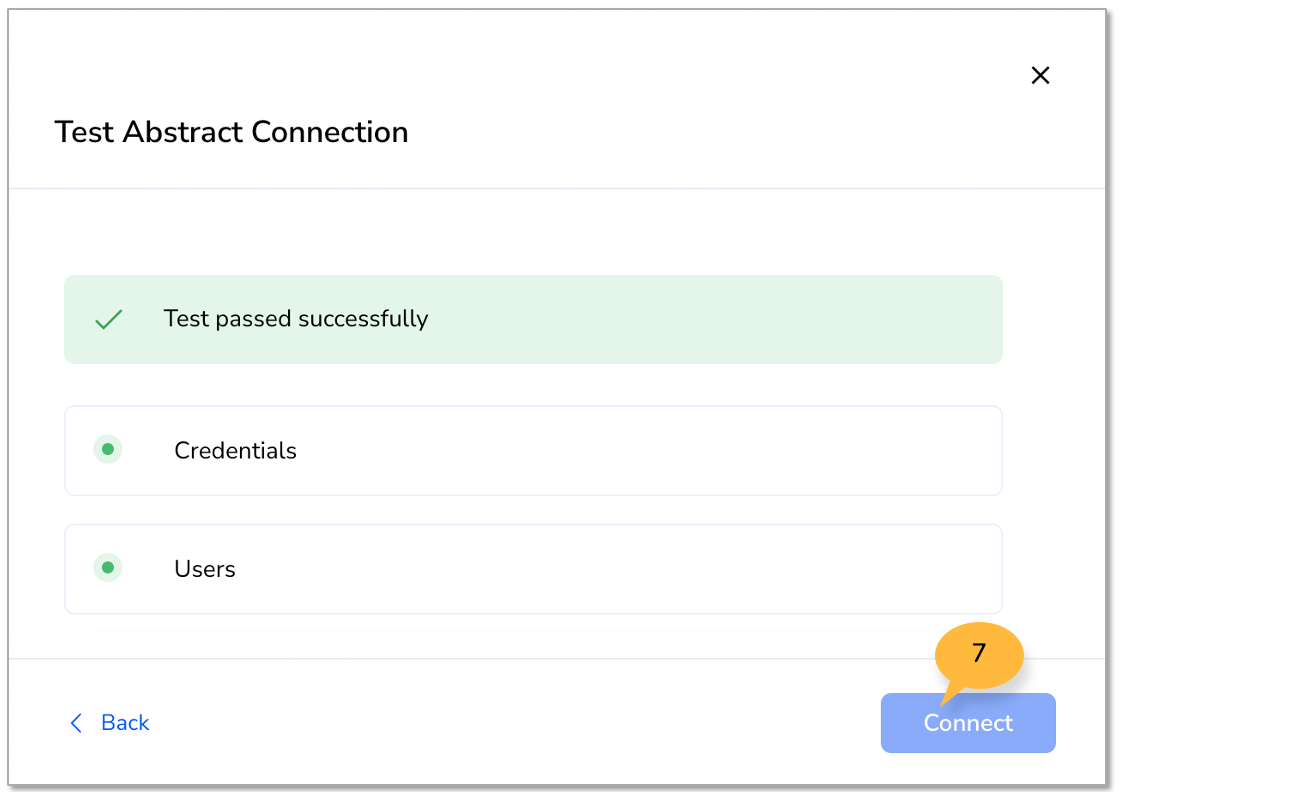Click the green checkmark success icon
This screenshot has width=1304, height=792.
[x=108, y=320]
